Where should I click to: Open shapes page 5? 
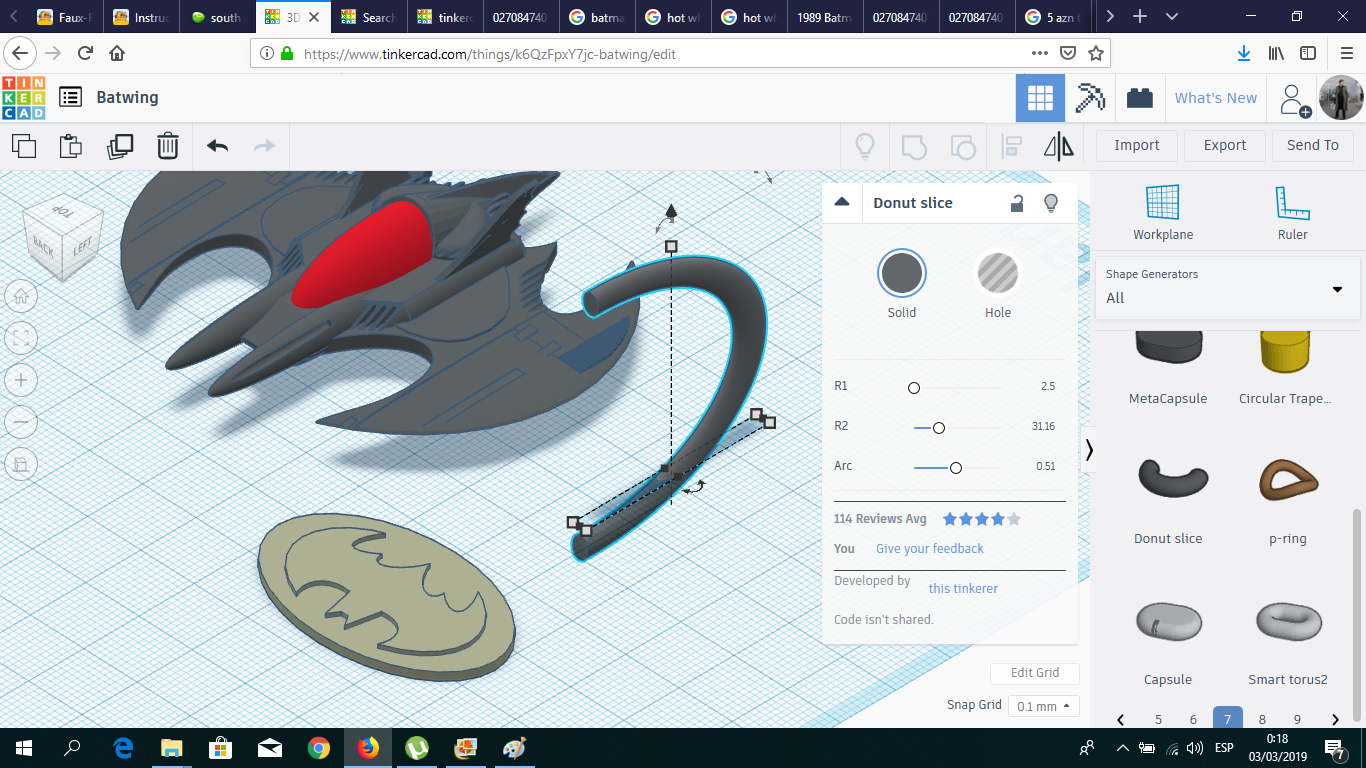tap(1158, 719)
